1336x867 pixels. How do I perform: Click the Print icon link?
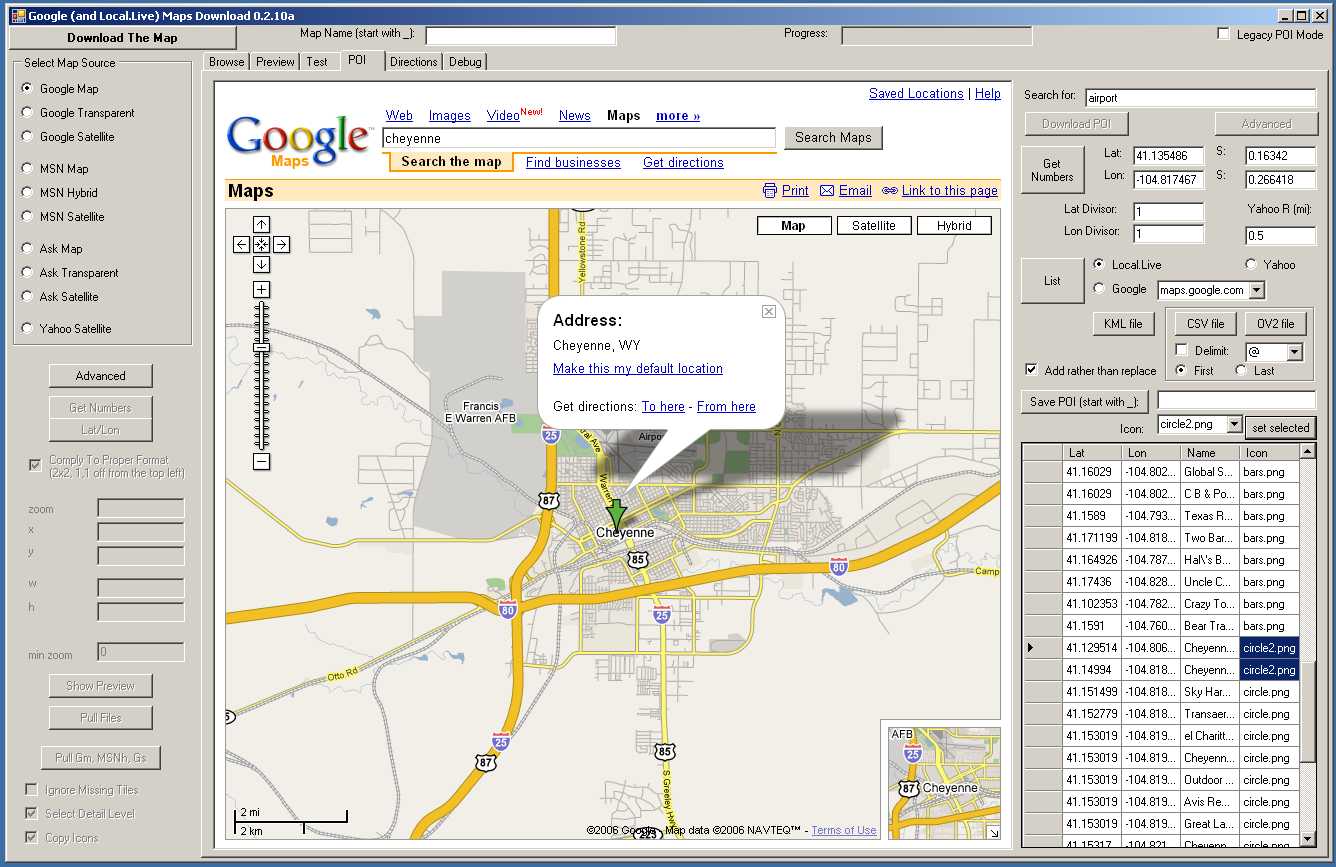(x=769, y=191)
